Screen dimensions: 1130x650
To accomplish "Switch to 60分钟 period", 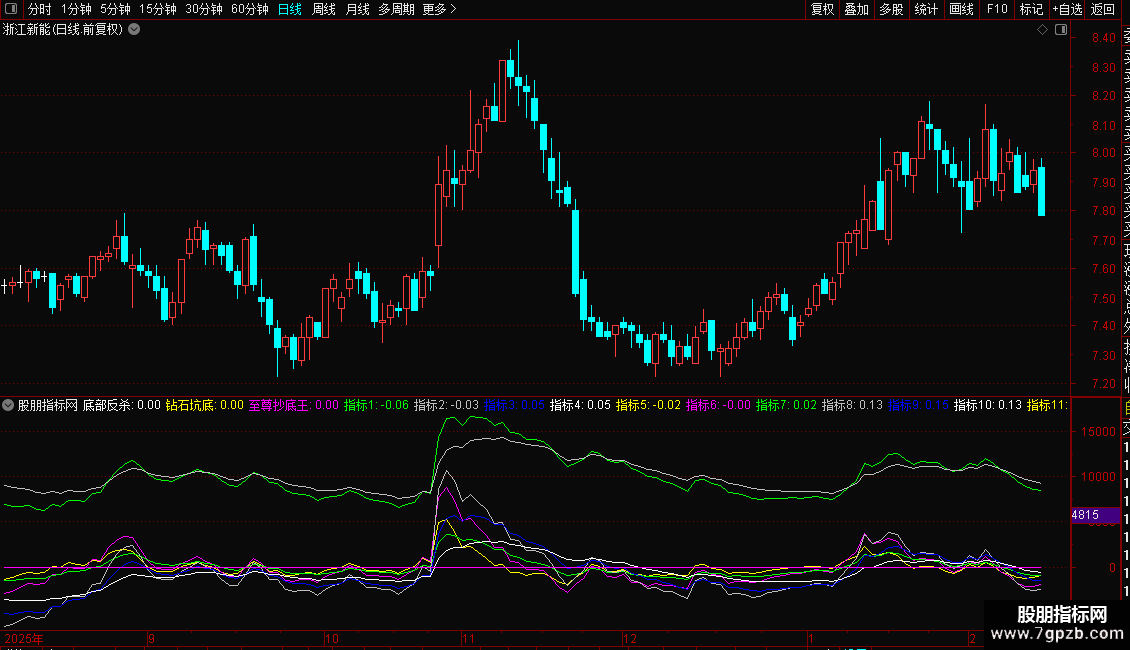I will [250, 9].
